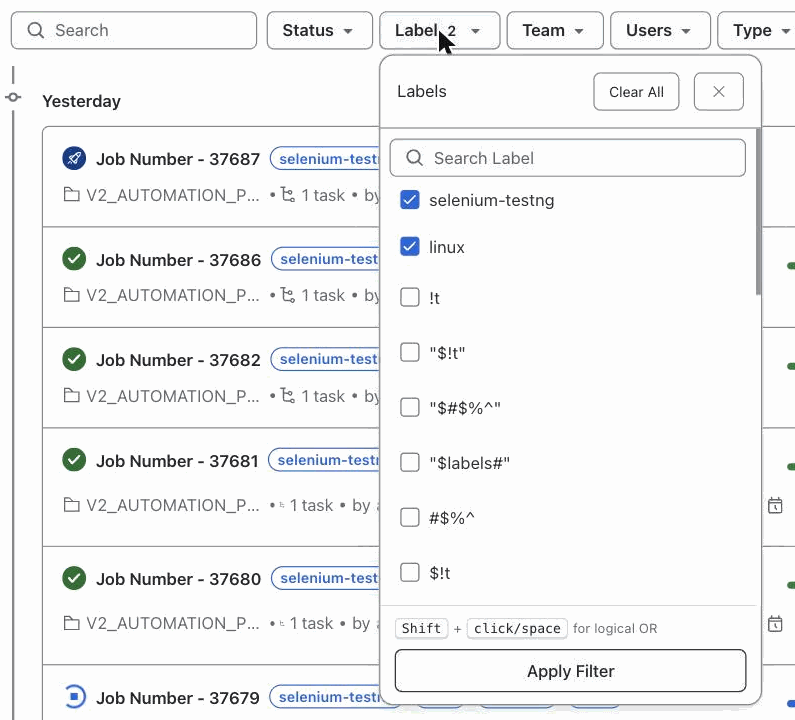The width and height of the screenshot is (795, 720).
Task: Check the !t label checkbox
Action: 410,298
